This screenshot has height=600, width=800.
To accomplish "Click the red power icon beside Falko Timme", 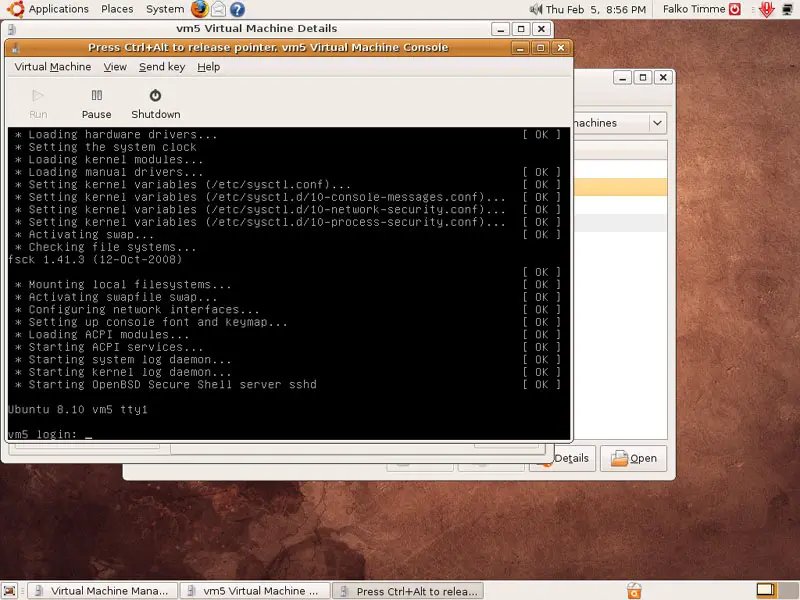I will [x=735, y=9].
